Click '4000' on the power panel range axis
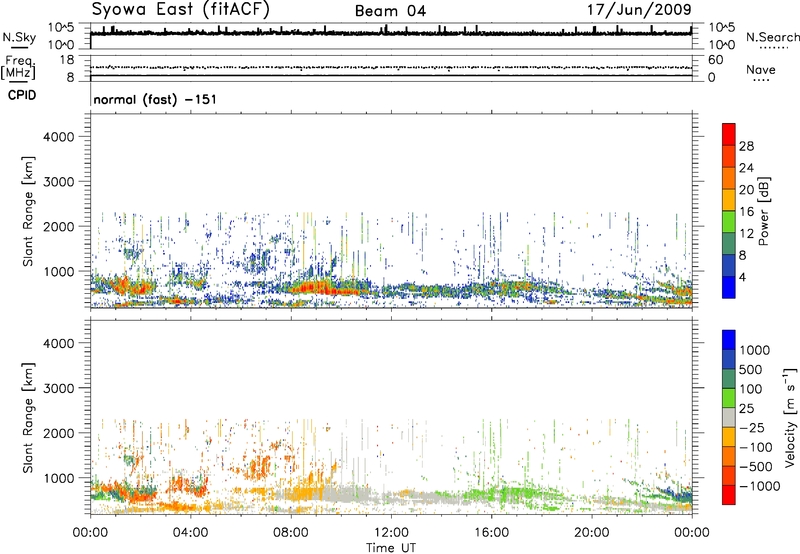Screen dimensions: 800x554 click(x=58, y=137)
